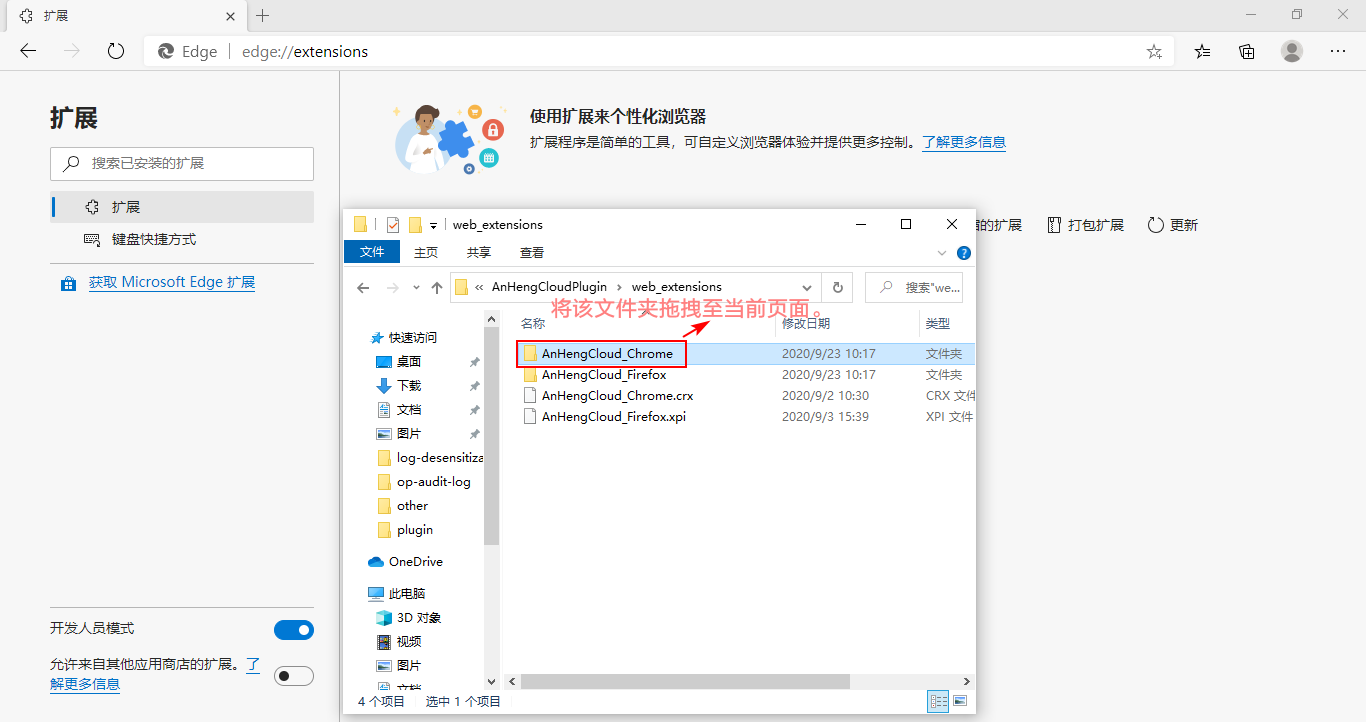Image resolution: width=1366 pixels, height=722 pixels.
Task: Open the 了解更多信息 link under other stores
Action: (85, 684)
